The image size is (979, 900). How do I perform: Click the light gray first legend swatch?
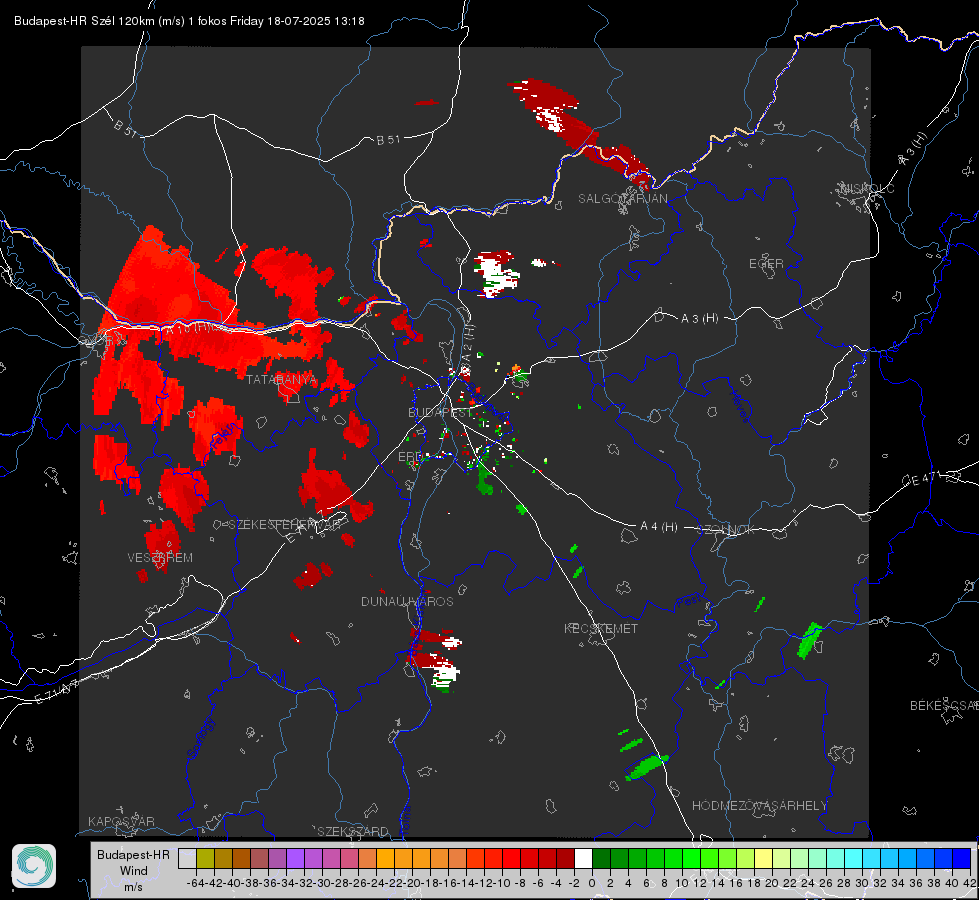coord(187,859)
